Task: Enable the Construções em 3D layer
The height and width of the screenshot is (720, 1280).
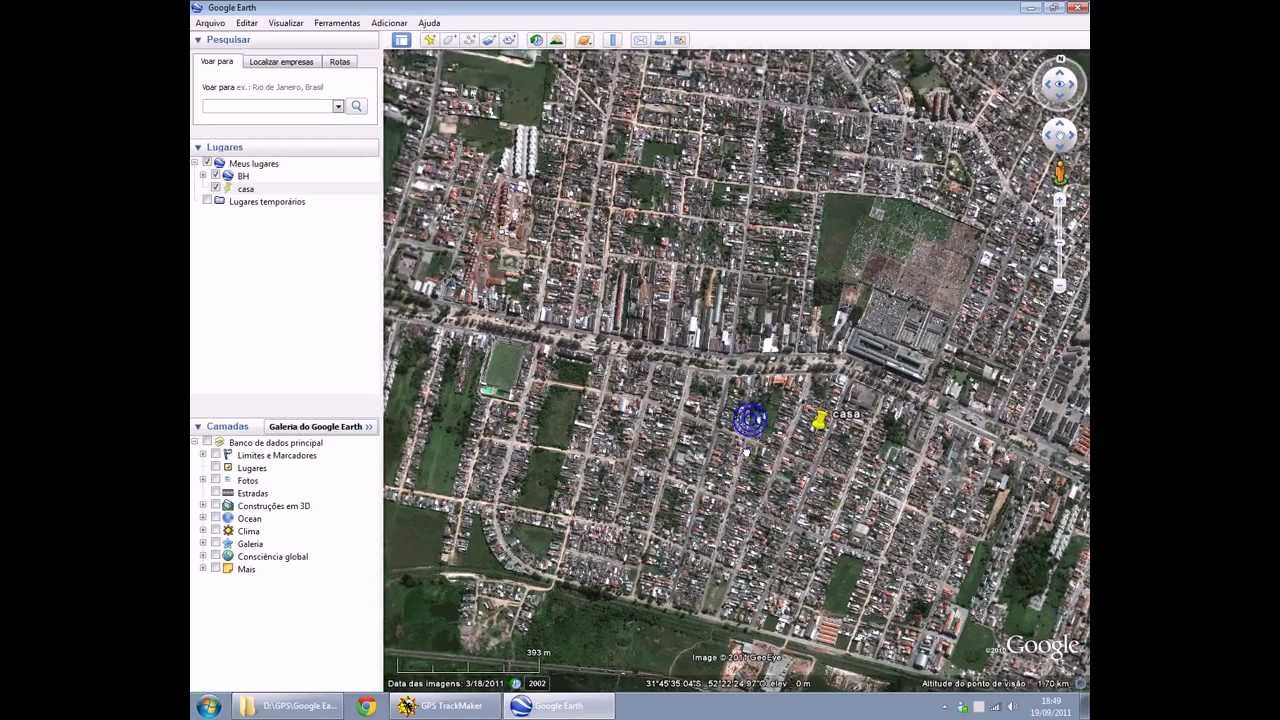Action: pos(215,506)
